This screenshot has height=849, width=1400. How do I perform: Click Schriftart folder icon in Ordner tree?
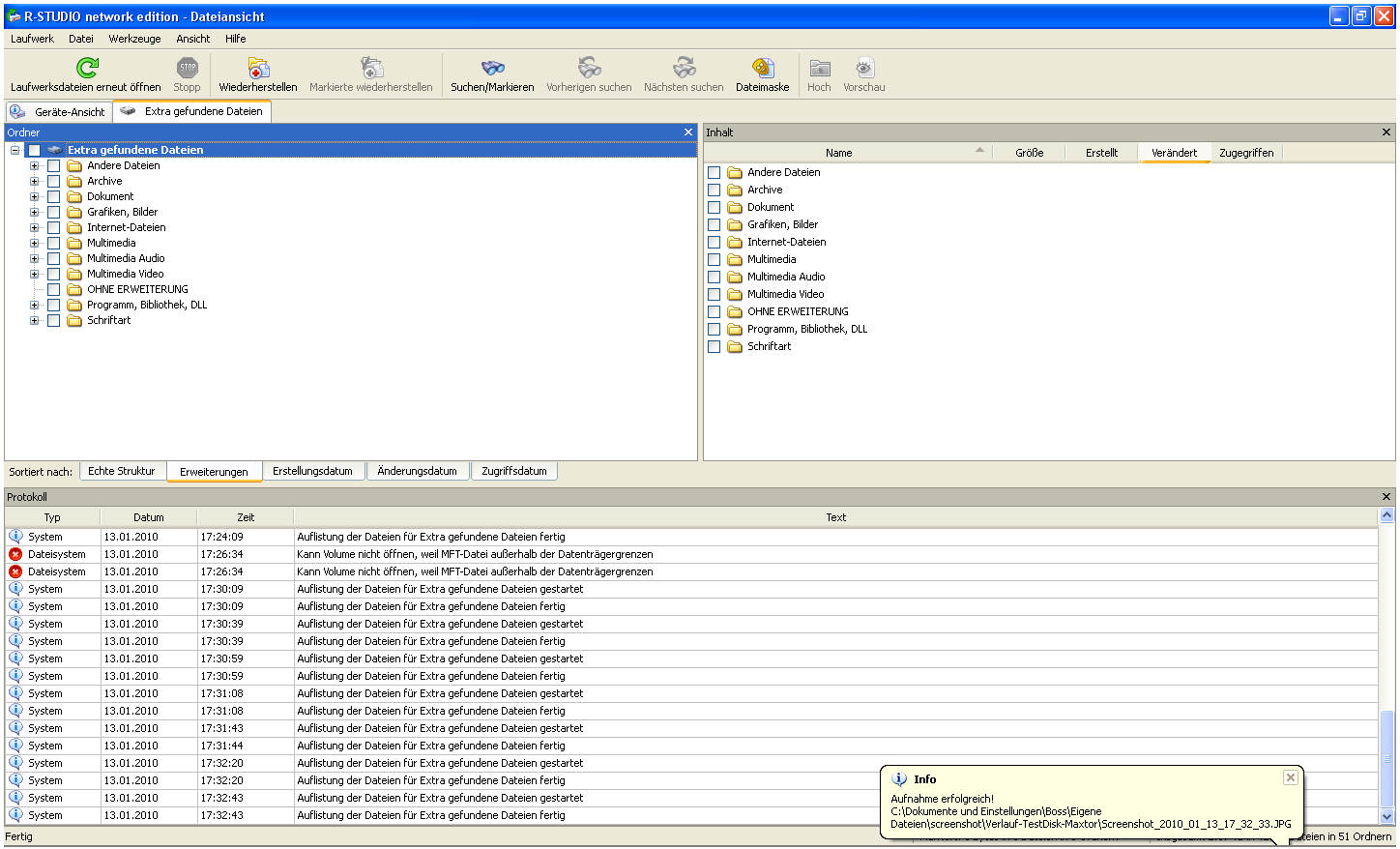pyautogui.click(x=74, y=320)
